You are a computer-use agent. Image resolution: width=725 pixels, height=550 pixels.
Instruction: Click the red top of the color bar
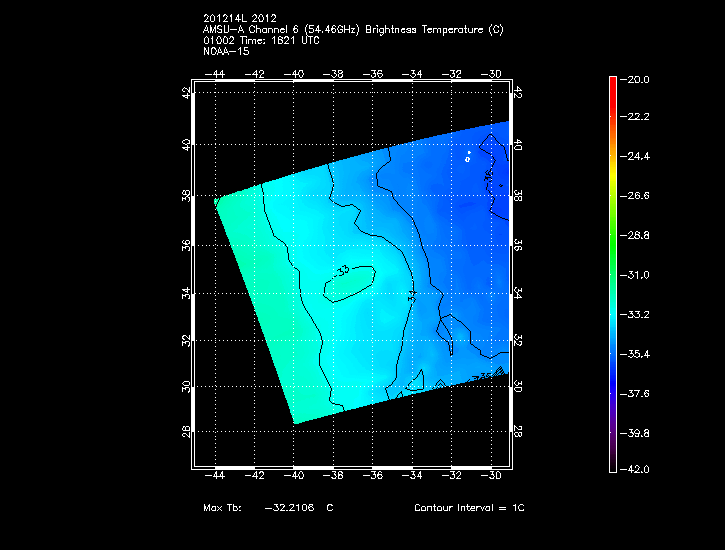(612, 82)
